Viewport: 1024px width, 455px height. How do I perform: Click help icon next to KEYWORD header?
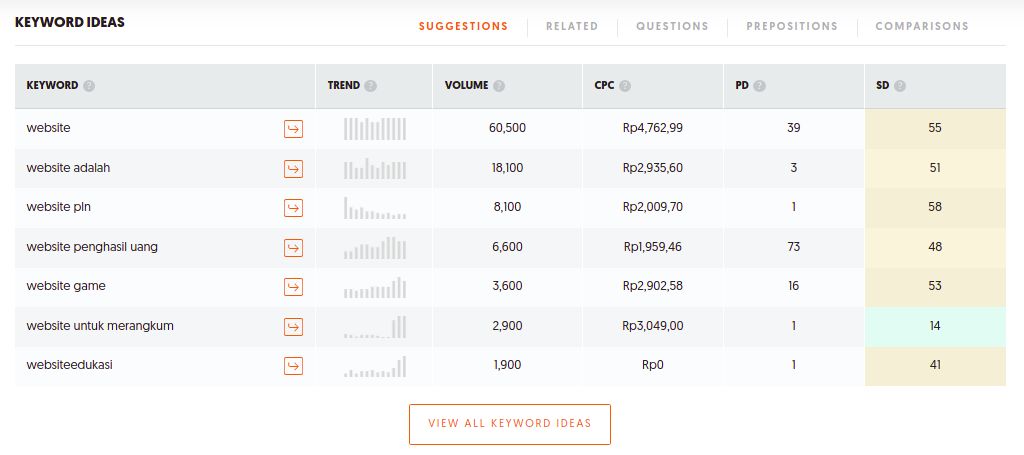click(89, 86)
